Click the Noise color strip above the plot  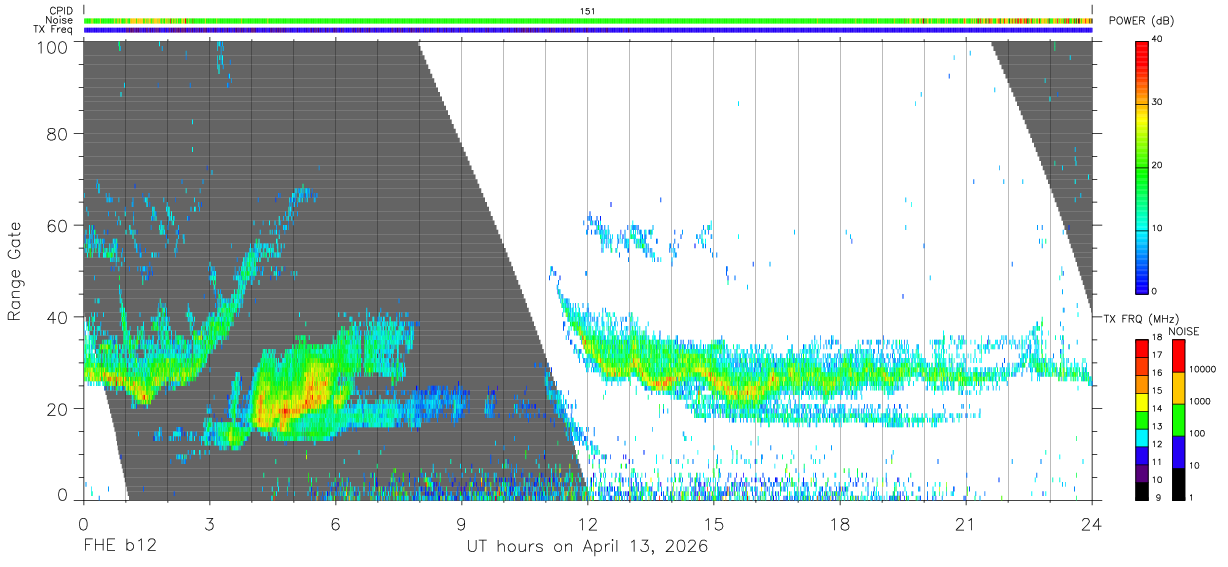pos(588,20)
